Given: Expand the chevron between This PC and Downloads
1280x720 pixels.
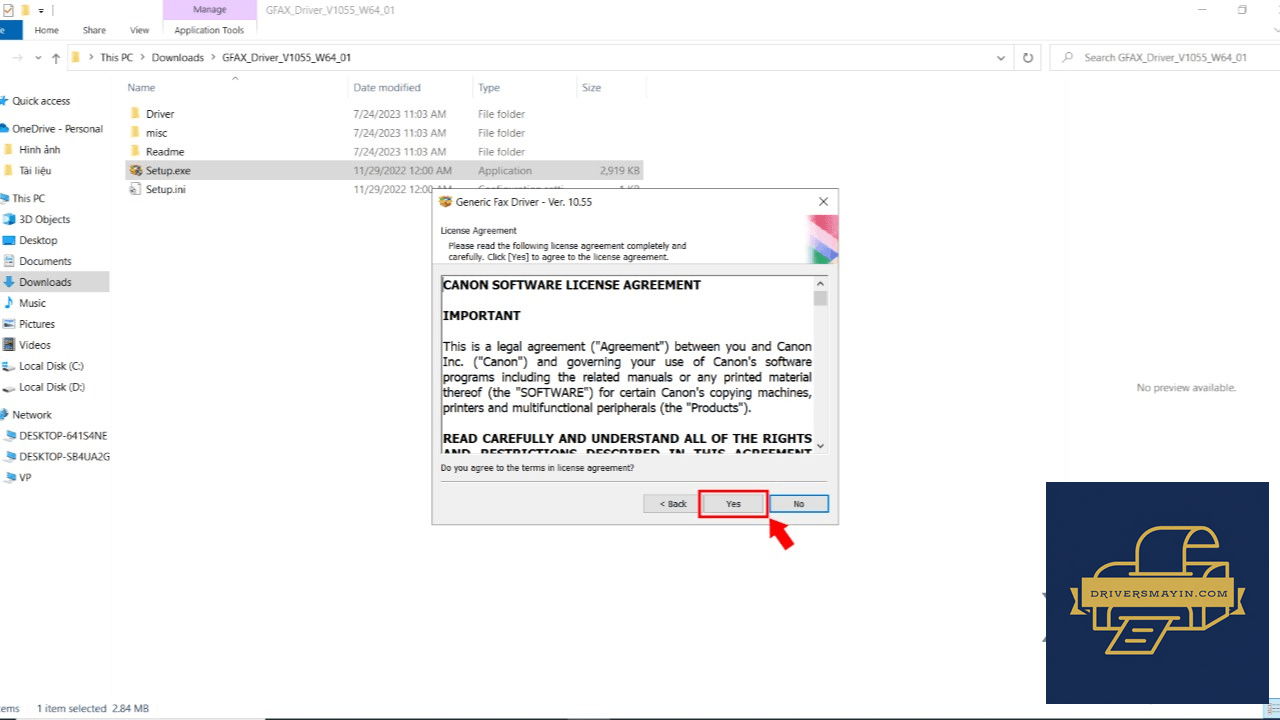Looking at the screenshot, I should [143, 58].
